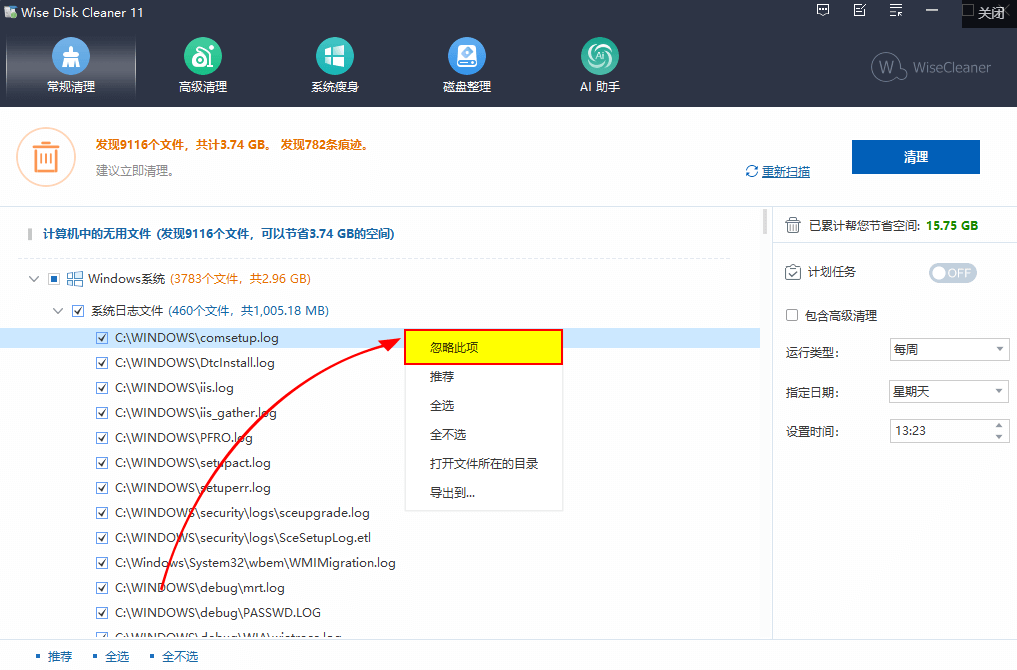This screenshot has height=670, width=1017.
Task: Go to 磁盘整理 disk defrag icon
Action: pos(467,57)
